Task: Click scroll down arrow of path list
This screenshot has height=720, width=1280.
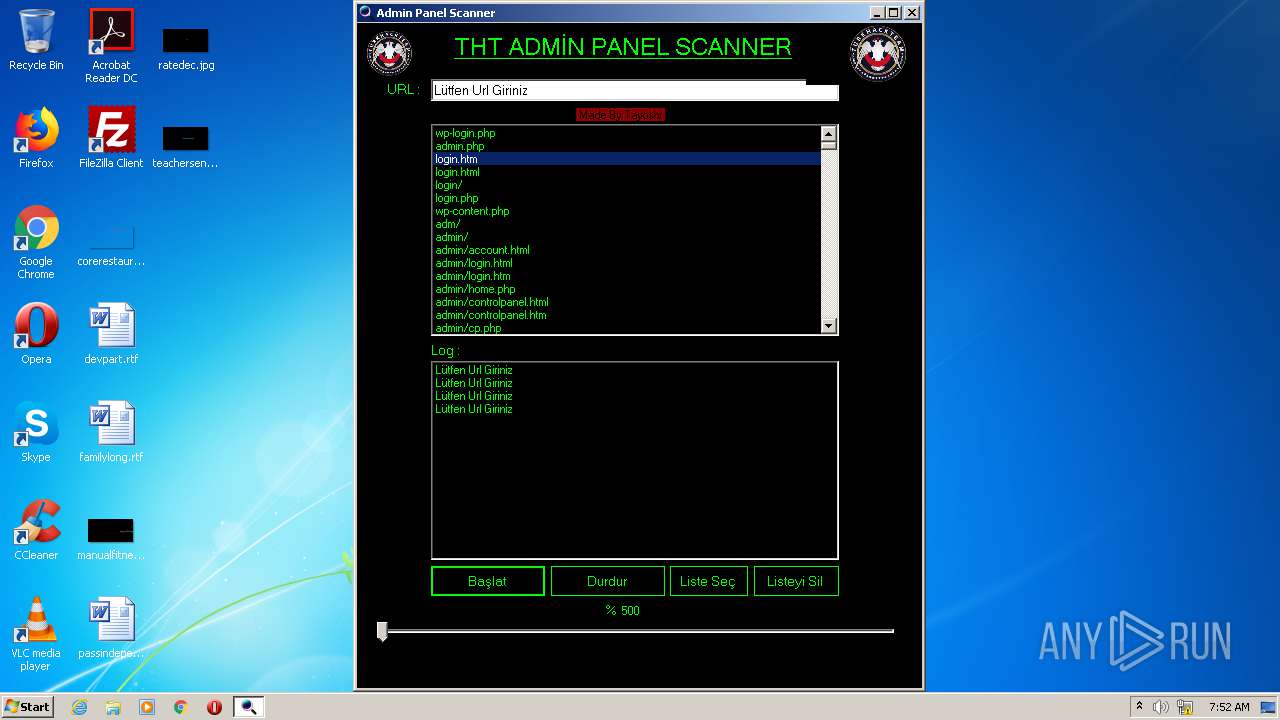Action: [x=828, y=326]
